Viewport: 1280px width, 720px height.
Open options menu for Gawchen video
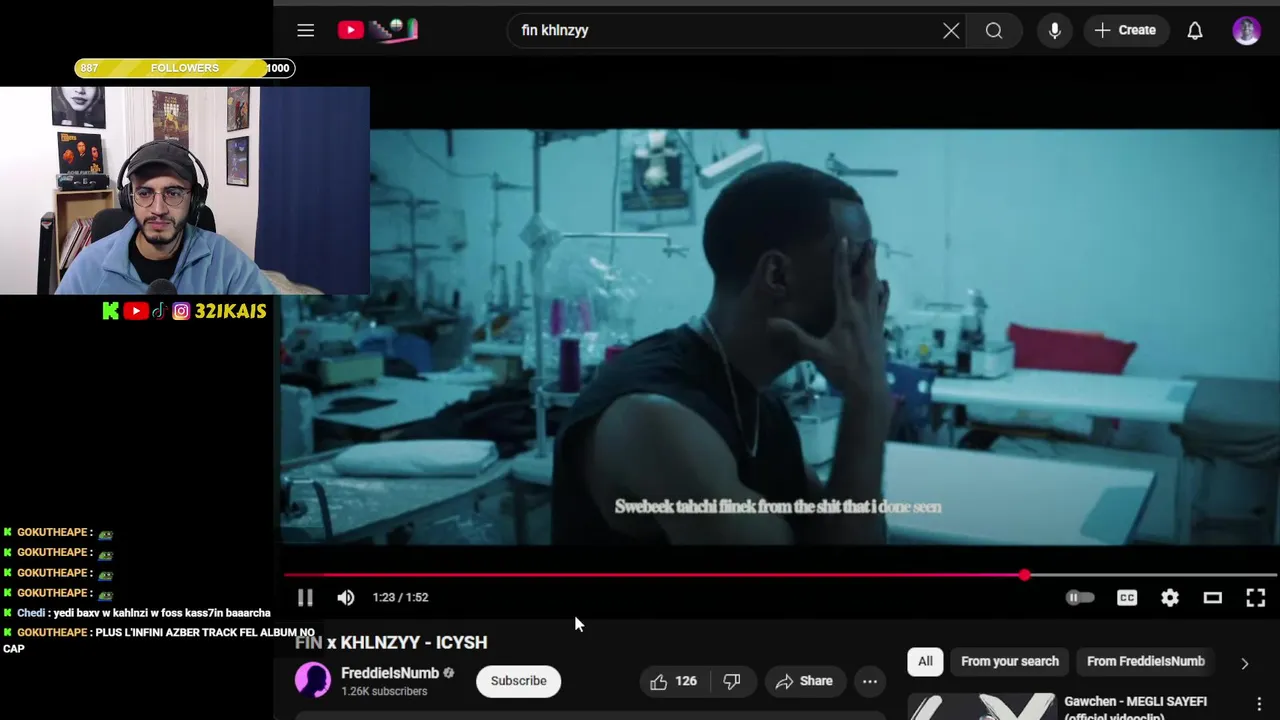click(x=1259, y=704)
